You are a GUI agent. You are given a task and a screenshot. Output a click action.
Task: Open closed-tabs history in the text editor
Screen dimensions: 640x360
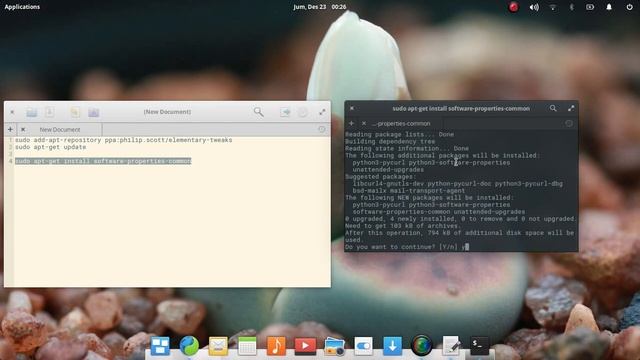[322, 129]
